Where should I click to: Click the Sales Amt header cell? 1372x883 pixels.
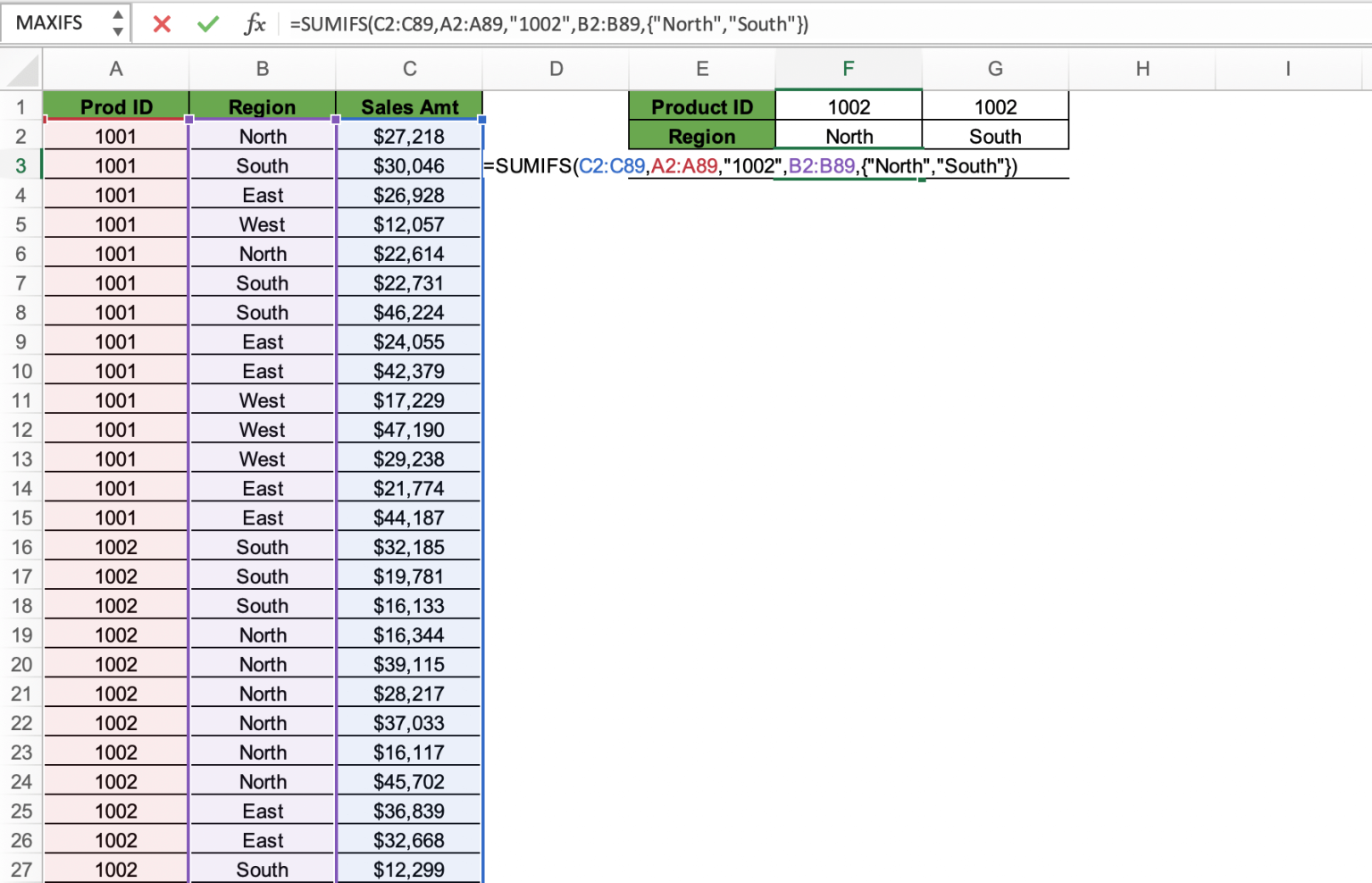(409, 106)
